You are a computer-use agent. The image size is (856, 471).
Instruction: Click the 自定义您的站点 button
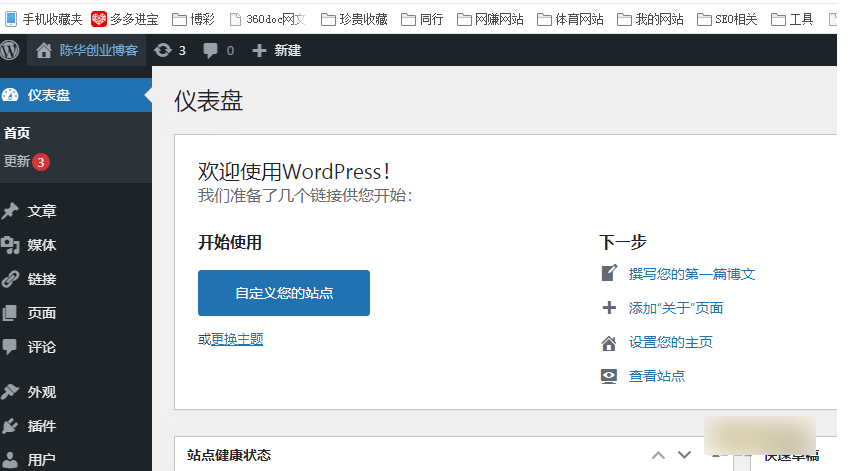coord(284,293)
